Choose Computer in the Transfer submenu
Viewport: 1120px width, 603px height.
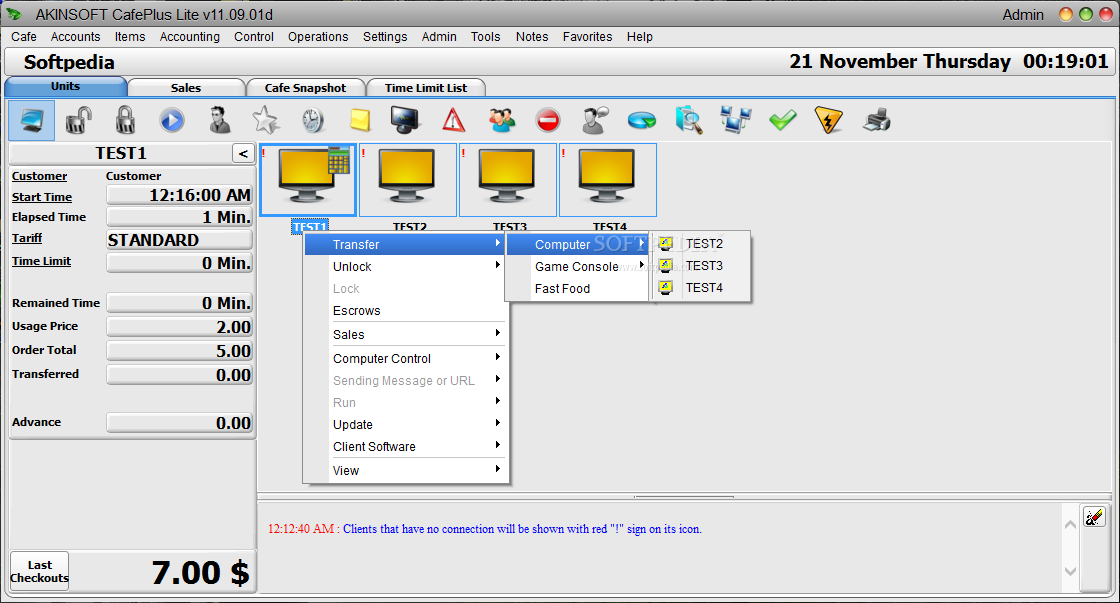point(577,244)
